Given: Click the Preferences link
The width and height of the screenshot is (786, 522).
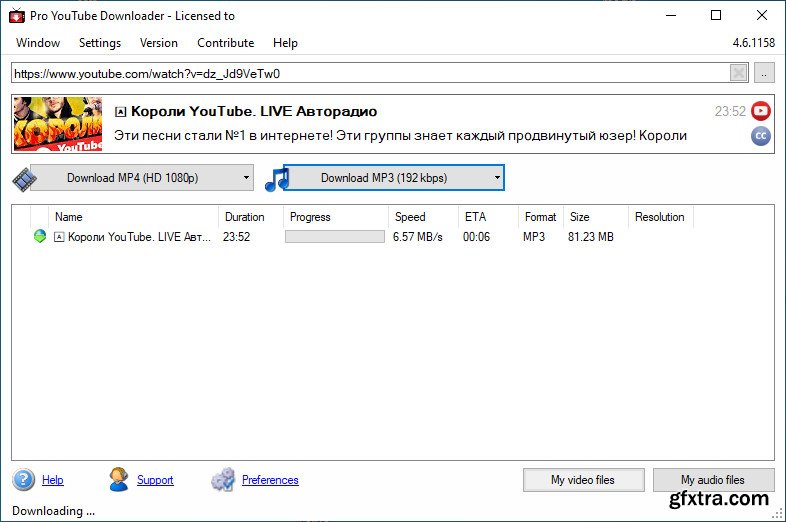Looking at the screenshot, I should (270, 480).
